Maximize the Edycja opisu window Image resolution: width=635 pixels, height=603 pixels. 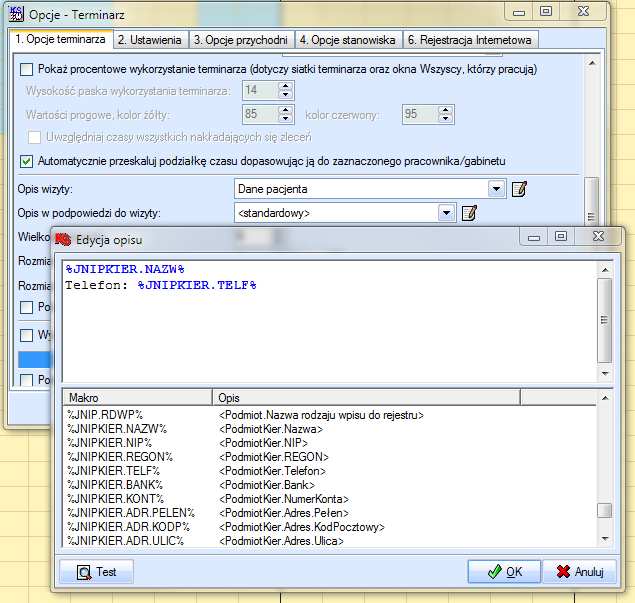tap(561, 236)
